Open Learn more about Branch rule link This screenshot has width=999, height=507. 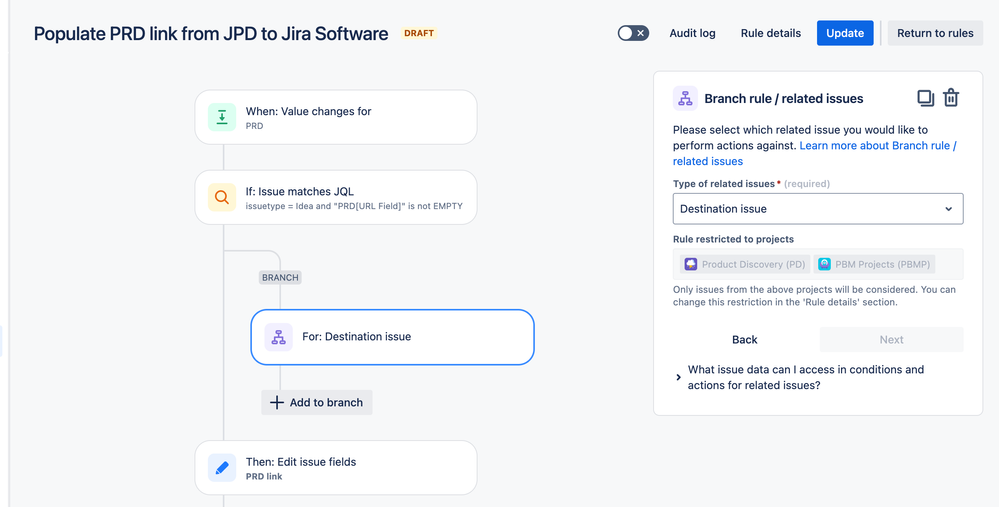tap(815, 154)
